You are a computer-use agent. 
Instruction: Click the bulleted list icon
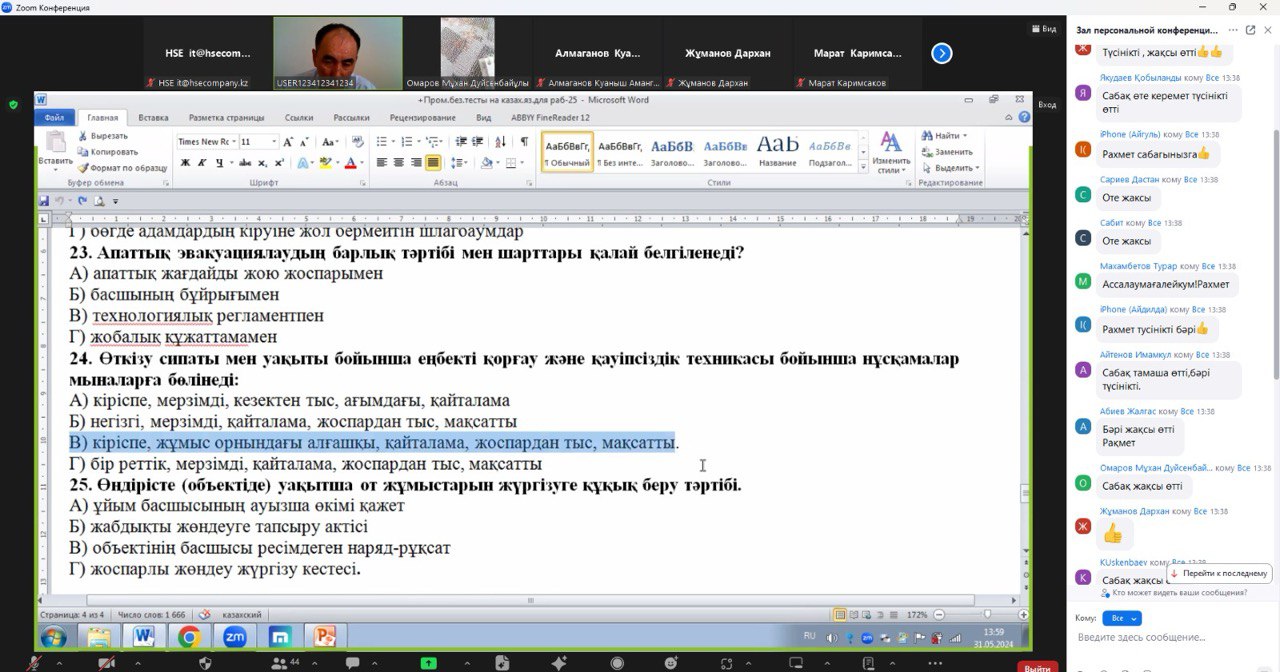coord(383,142)
